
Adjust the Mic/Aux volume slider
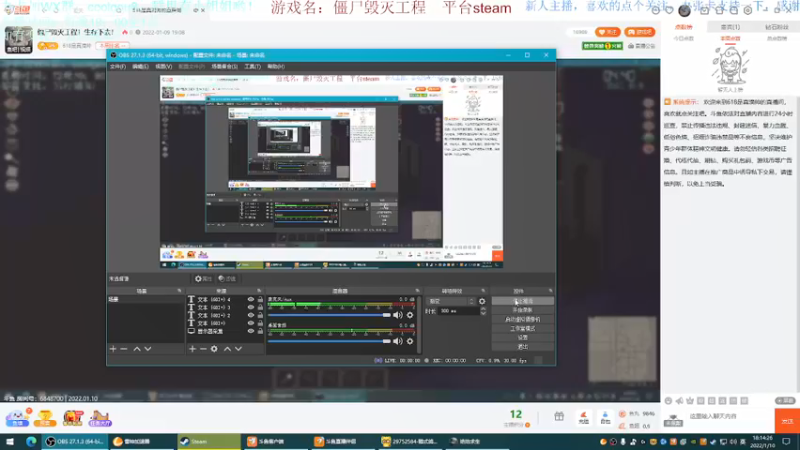click(x=329, y=315)
